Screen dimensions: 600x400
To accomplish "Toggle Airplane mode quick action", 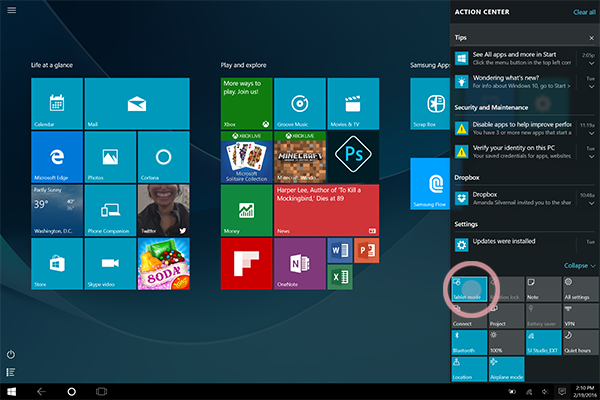I will point(507,369).
